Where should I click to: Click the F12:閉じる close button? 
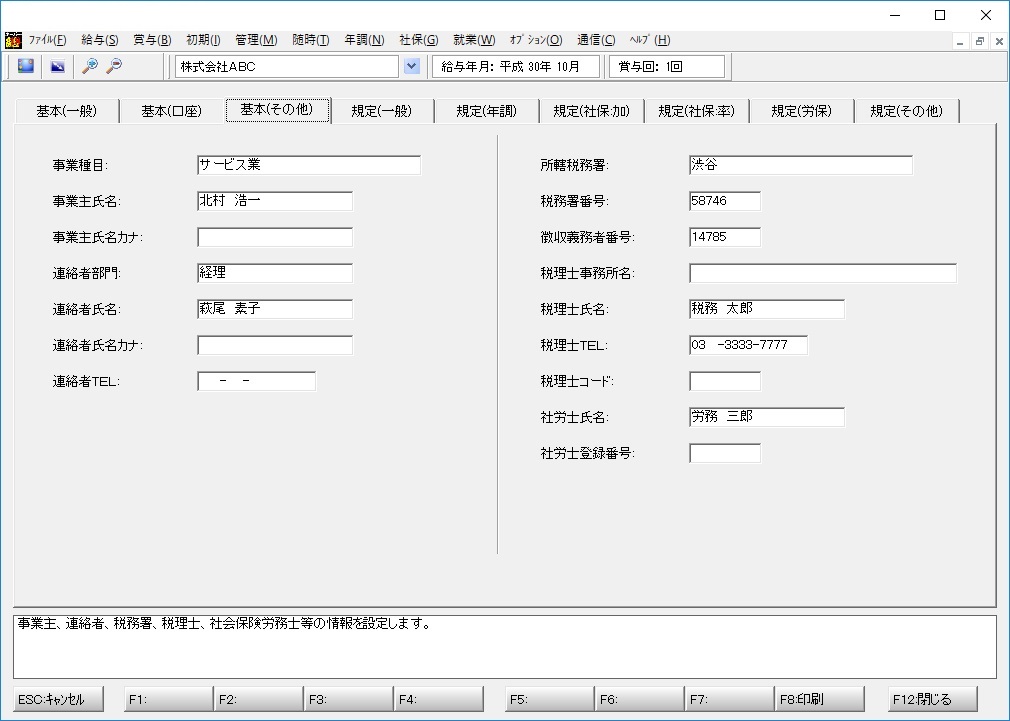point(933,699)
